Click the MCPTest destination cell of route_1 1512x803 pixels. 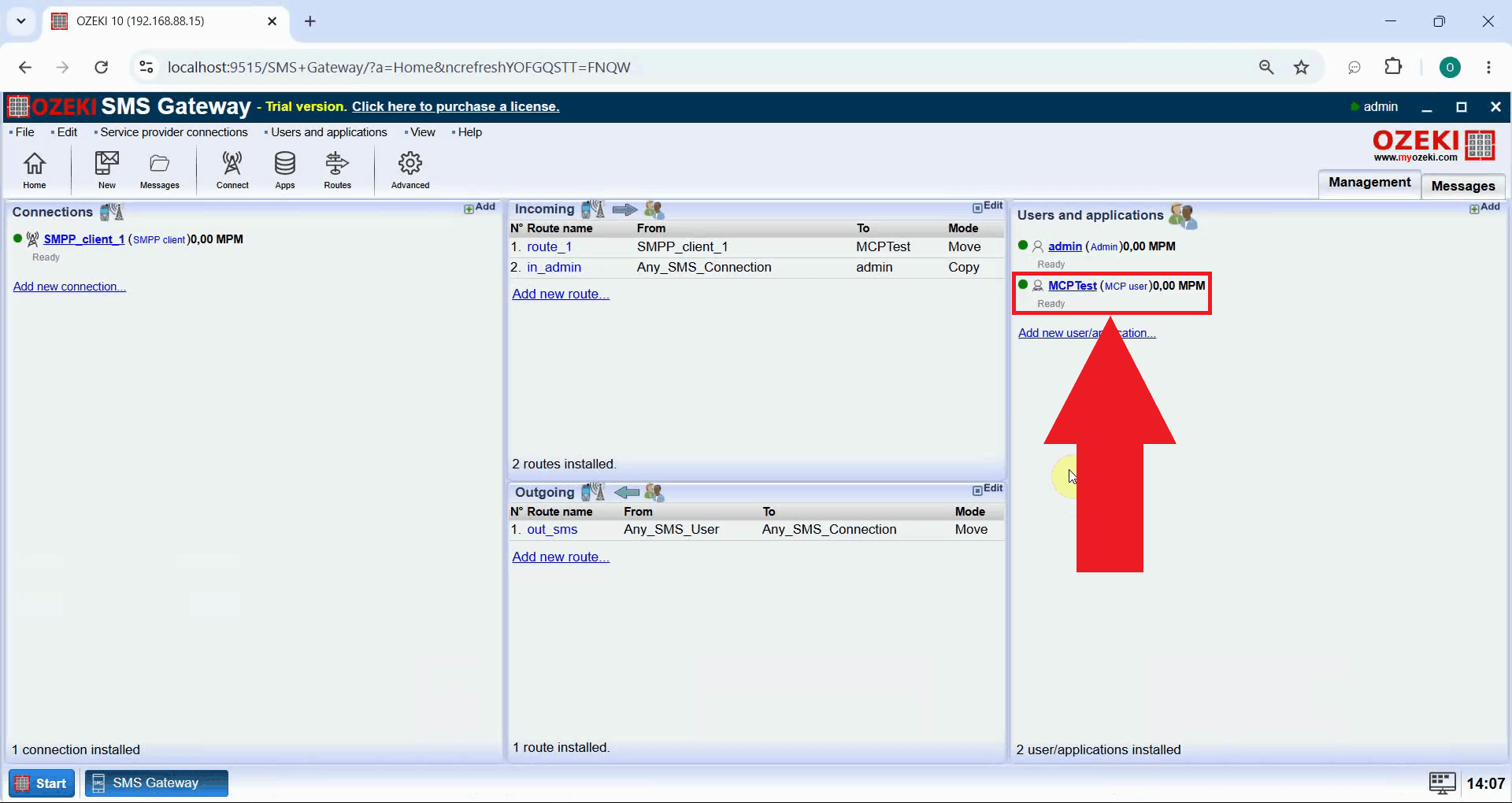[883, 246]
